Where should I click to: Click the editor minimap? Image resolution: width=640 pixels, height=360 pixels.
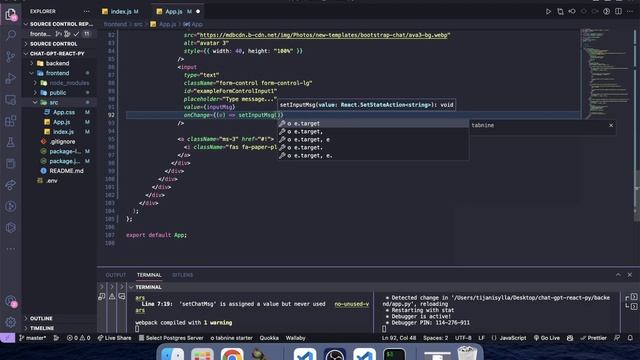(606, 73)
